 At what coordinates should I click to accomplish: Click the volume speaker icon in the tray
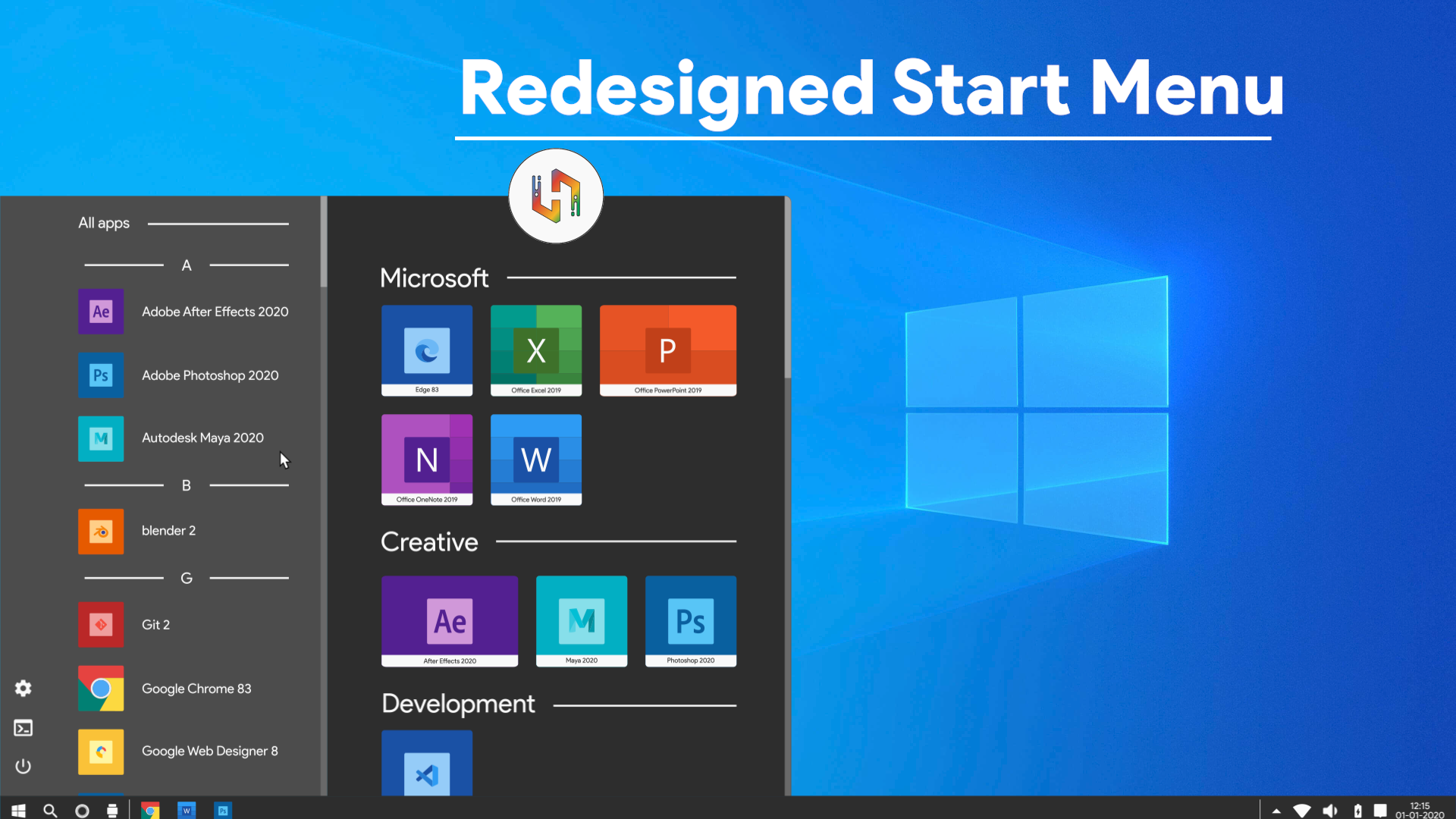click(x=1330, y=811)
